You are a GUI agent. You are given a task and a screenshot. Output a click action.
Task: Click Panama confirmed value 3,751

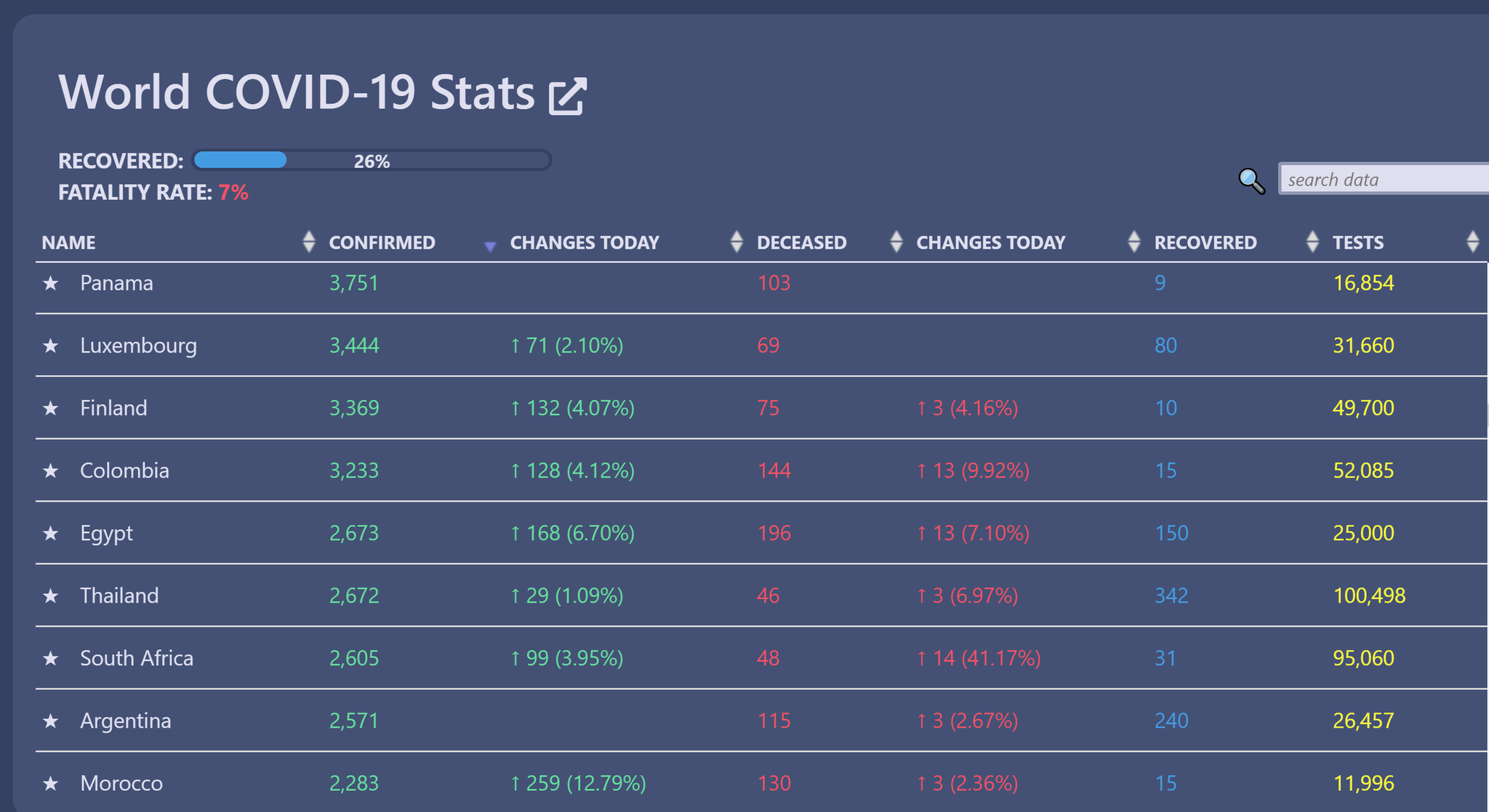pos(354,283)
